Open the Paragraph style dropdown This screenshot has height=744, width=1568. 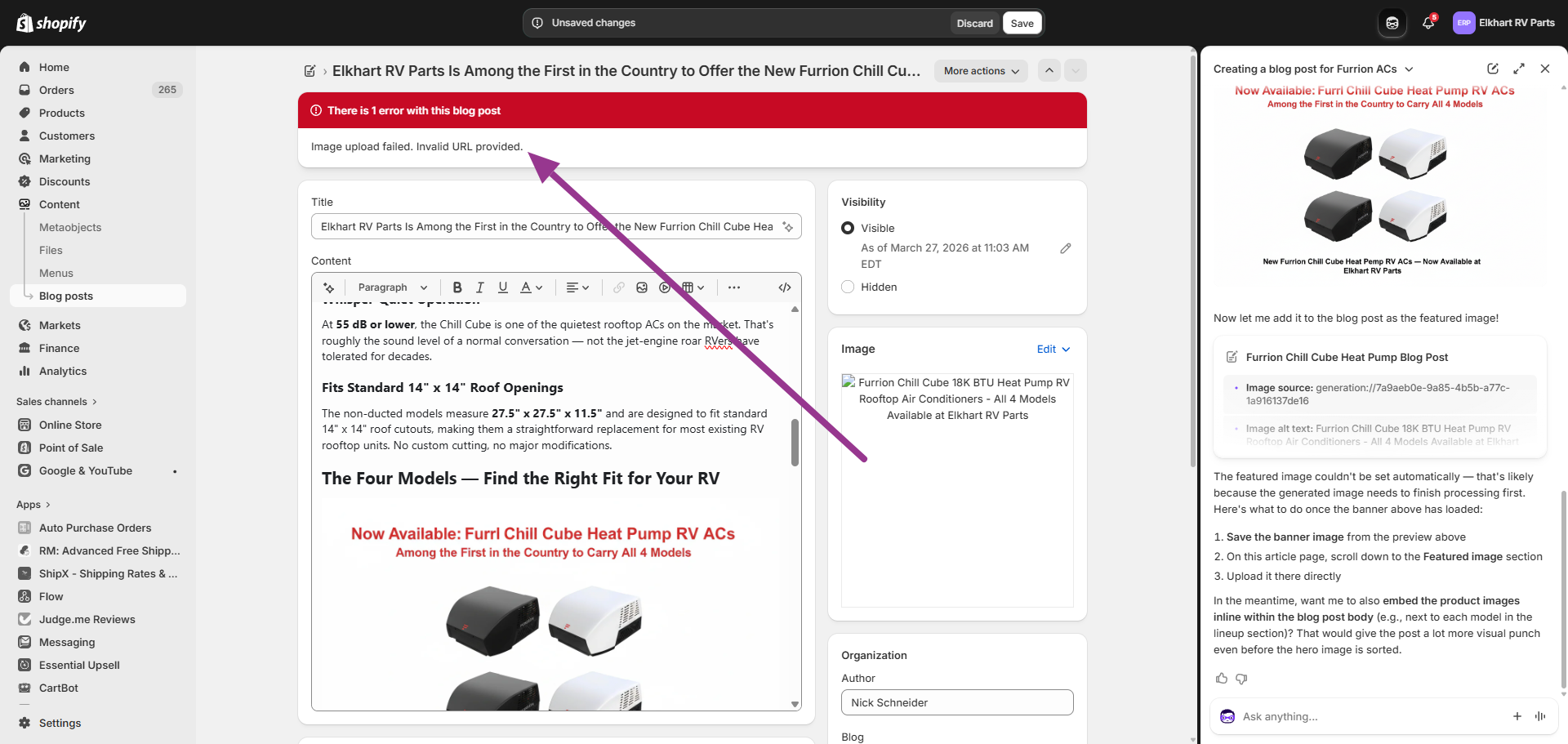click(x=392, y=287)
